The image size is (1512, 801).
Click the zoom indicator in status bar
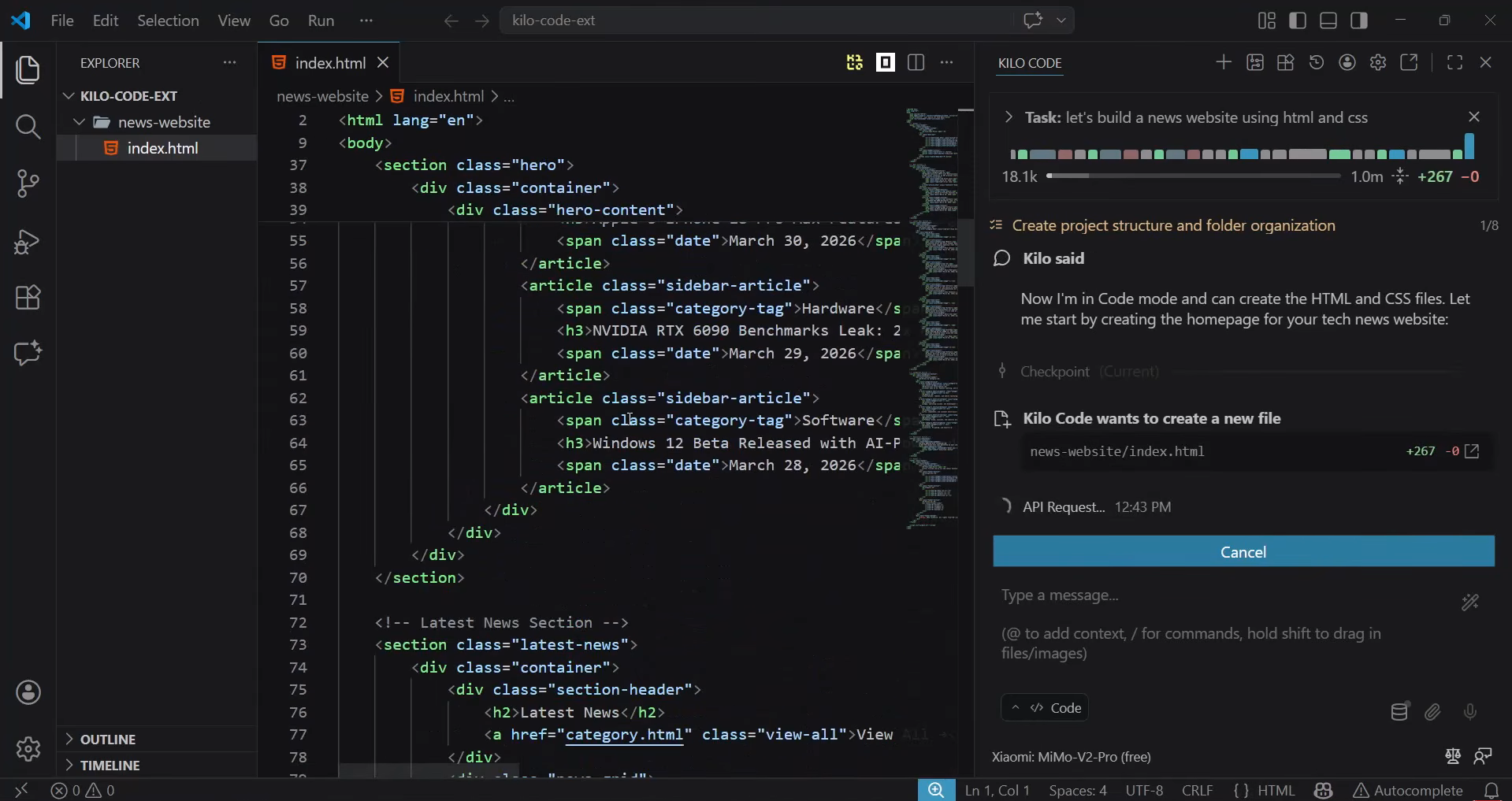click(936, 790)
